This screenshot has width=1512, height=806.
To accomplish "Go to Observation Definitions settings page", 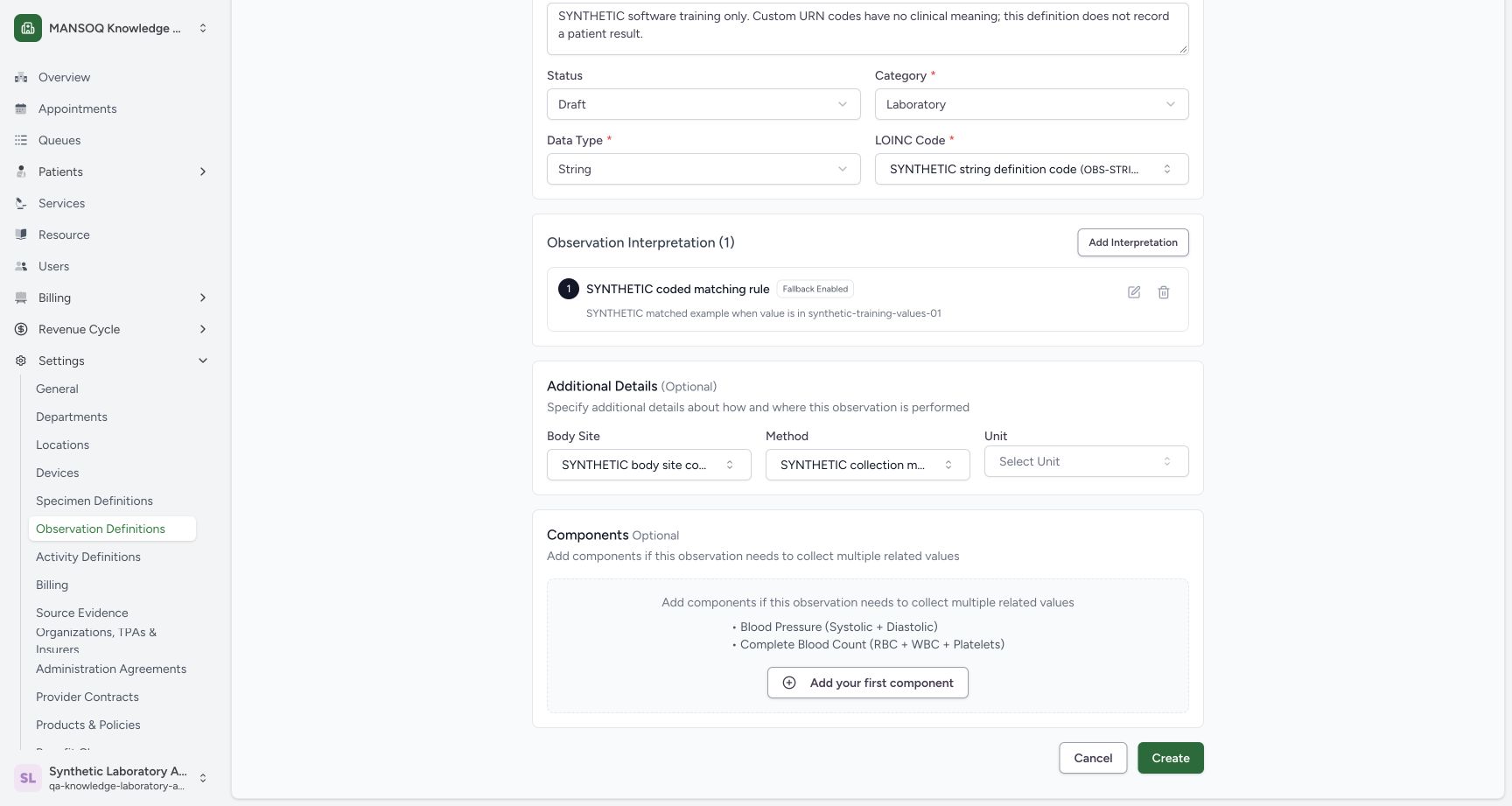I will click(x=112, y=529).
